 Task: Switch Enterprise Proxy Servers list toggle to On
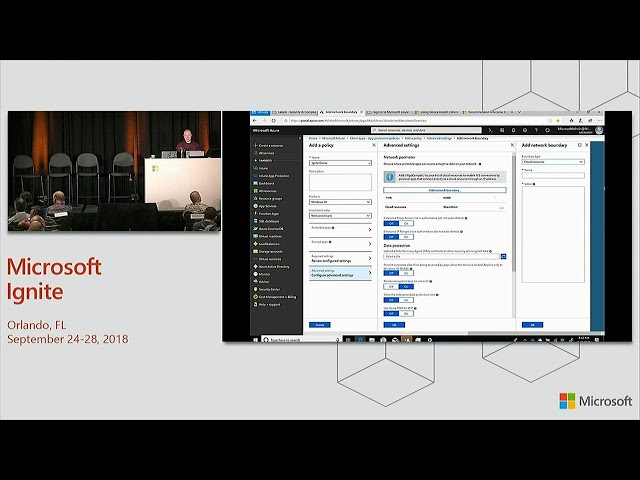click(406, 223)
